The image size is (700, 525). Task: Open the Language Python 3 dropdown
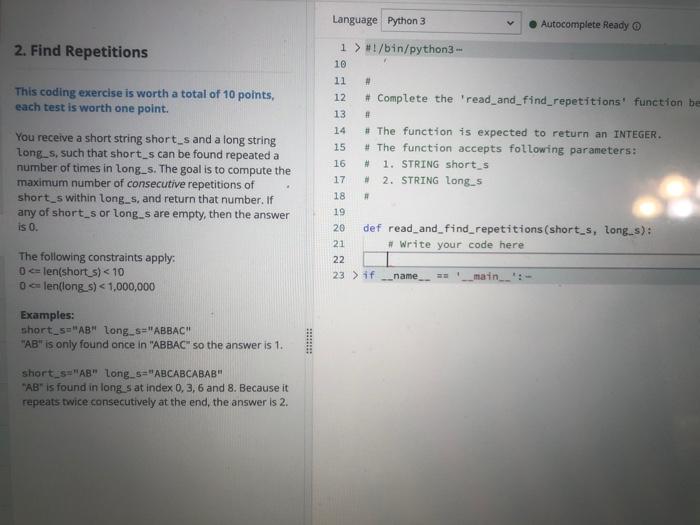(x=451, y=21)
